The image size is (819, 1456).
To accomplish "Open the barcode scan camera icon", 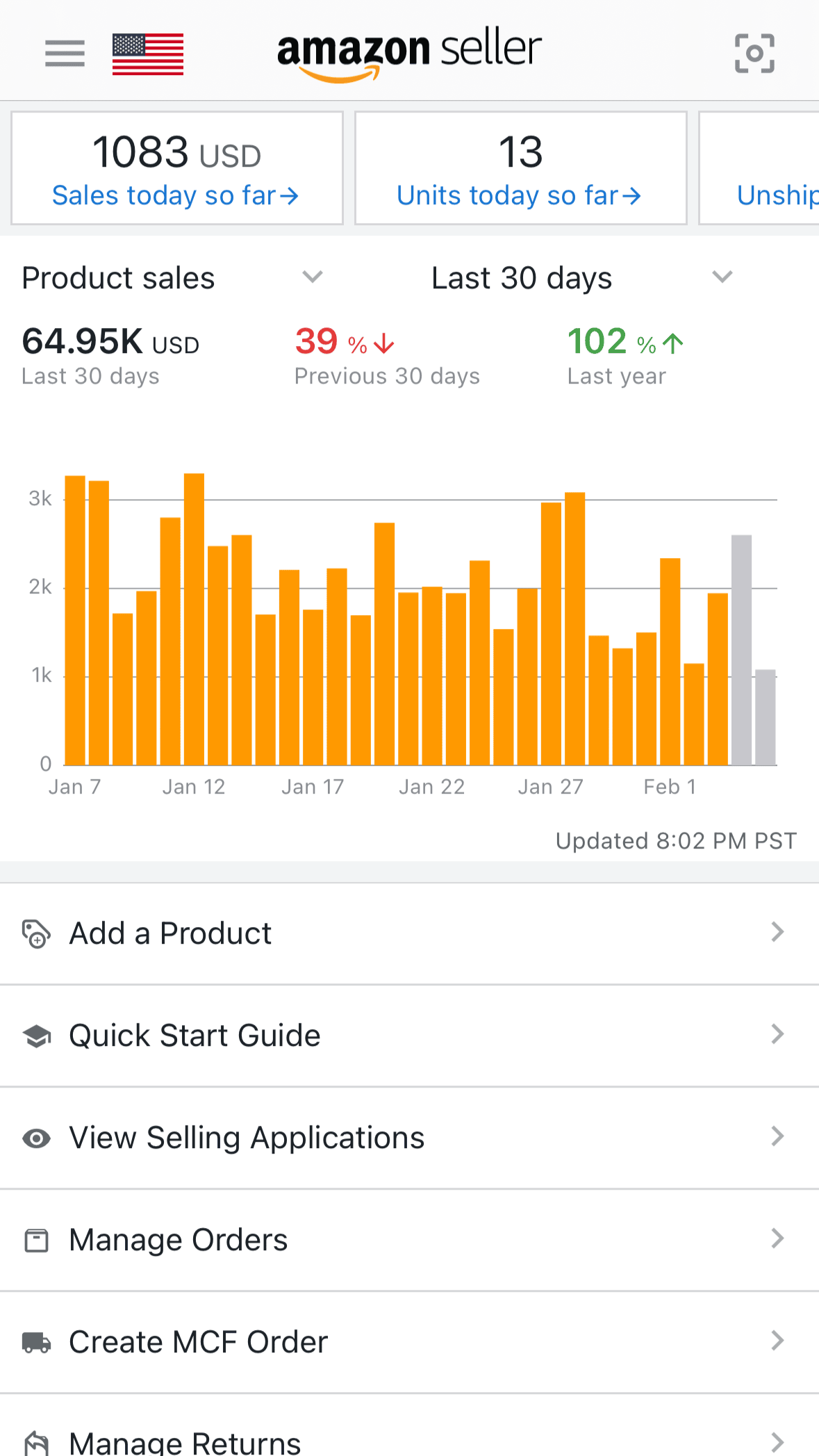I will tap(754, 54).
